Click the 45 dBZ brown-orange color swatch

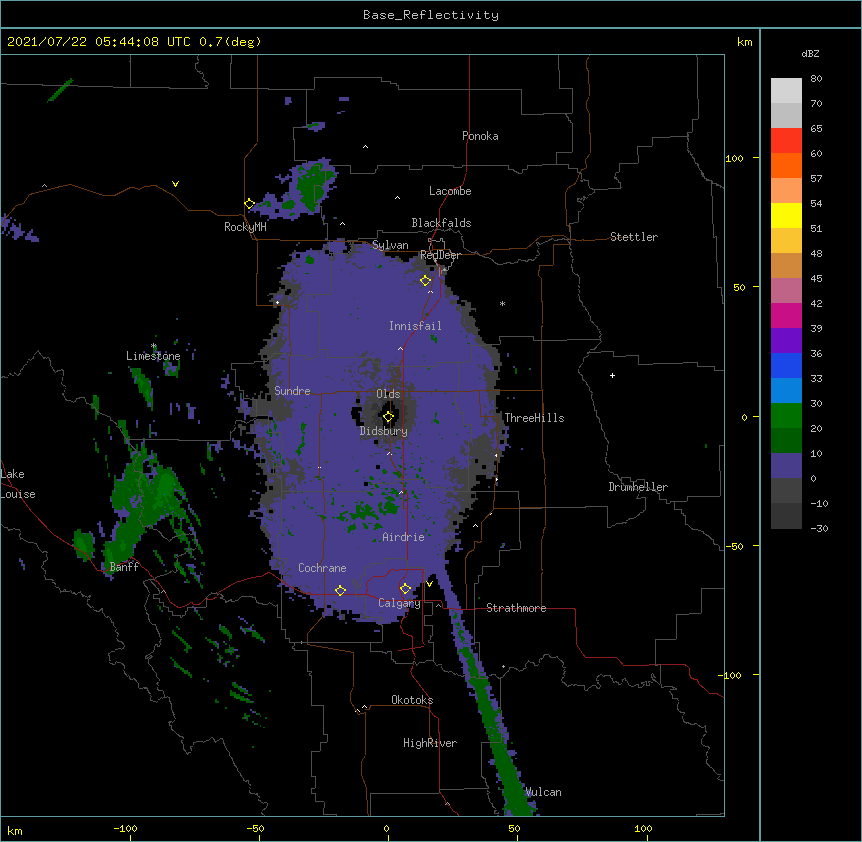click(x=786, y=290)
